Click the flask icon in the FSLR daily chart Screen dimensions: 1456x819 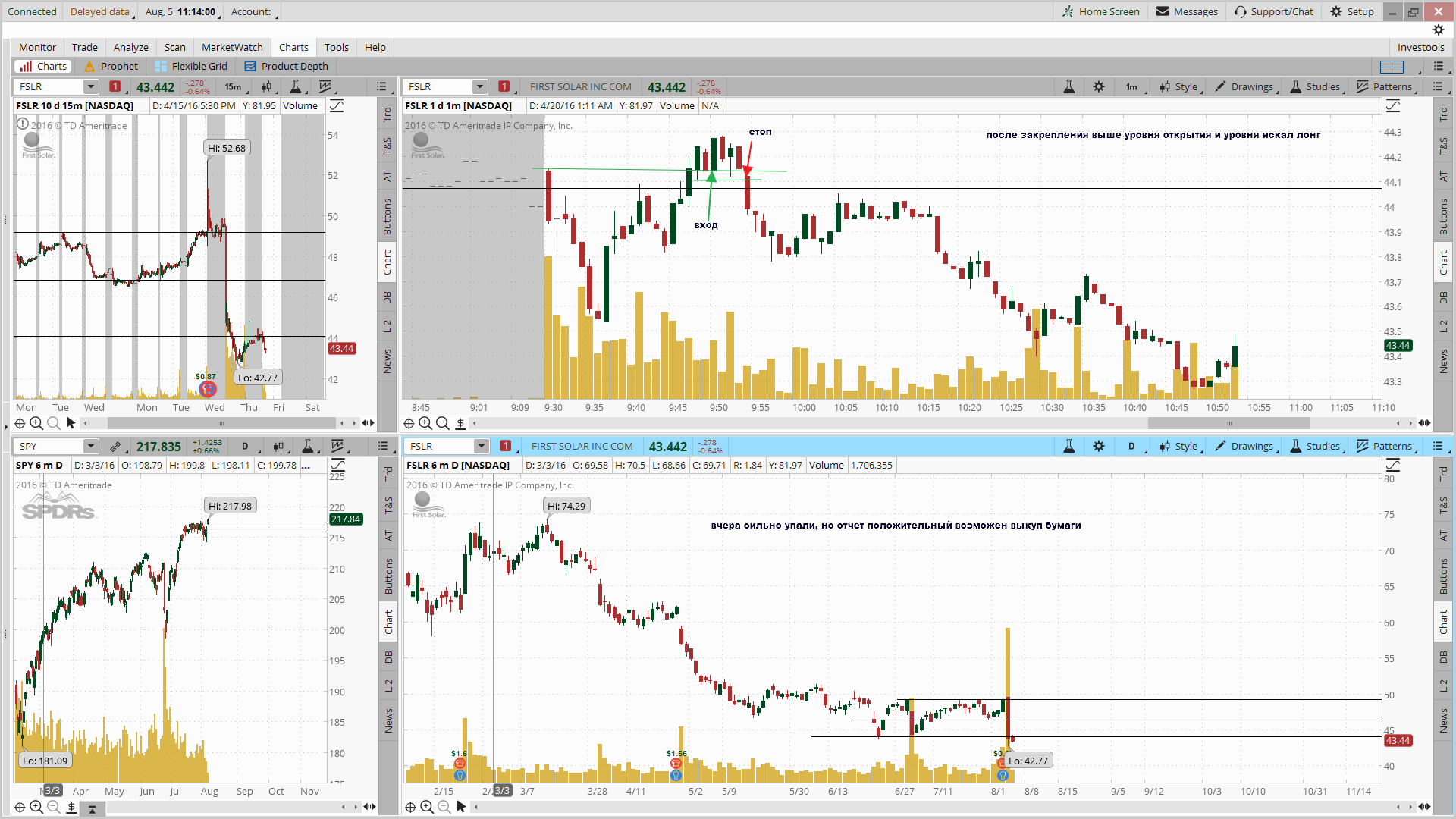(1069, 446)
